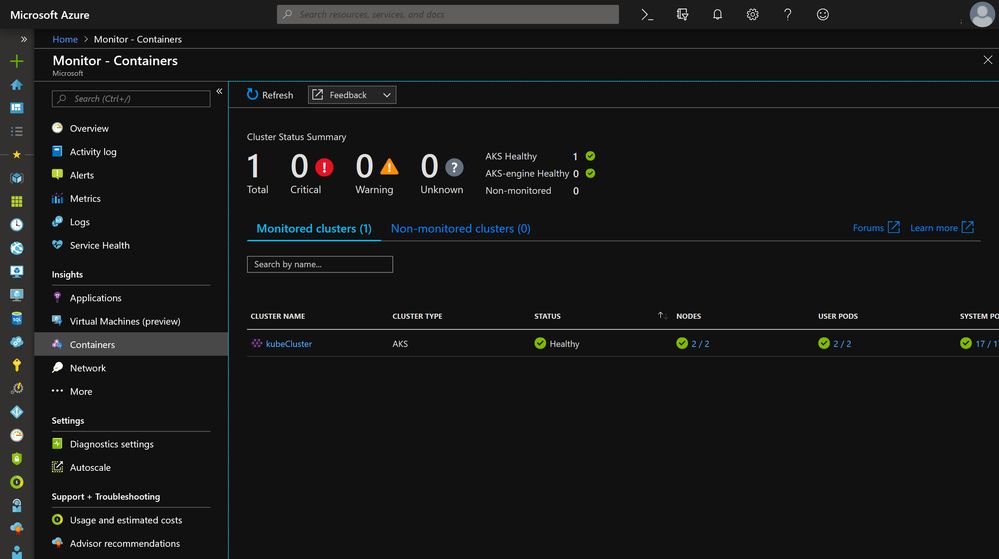Click the Refresh button
Screen dimensions: 999x559
pos(270,95)
